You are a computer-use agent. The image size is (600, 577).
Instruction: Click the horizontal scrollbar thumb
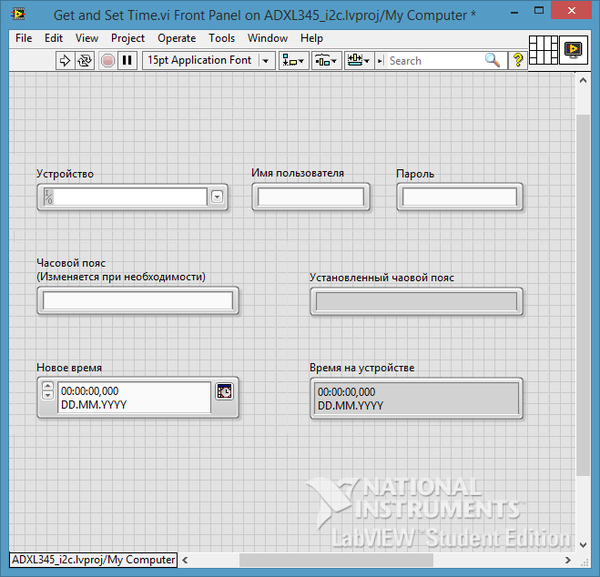point(336,560)
